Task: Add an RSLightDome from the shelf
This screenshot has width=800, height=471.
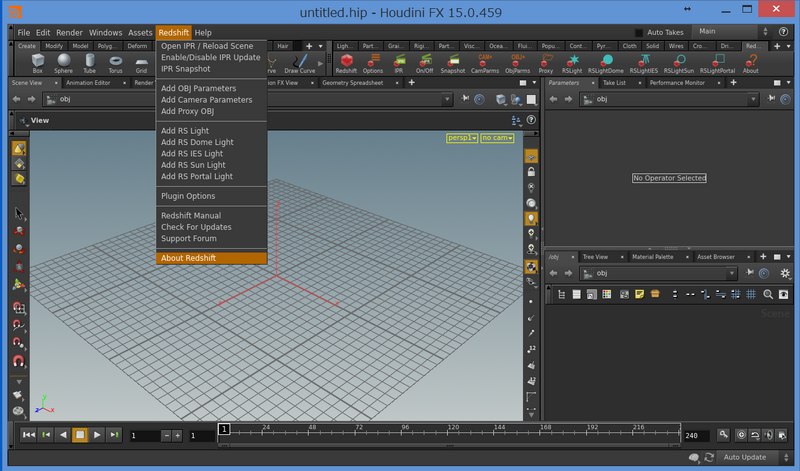Action: (606, 63)
